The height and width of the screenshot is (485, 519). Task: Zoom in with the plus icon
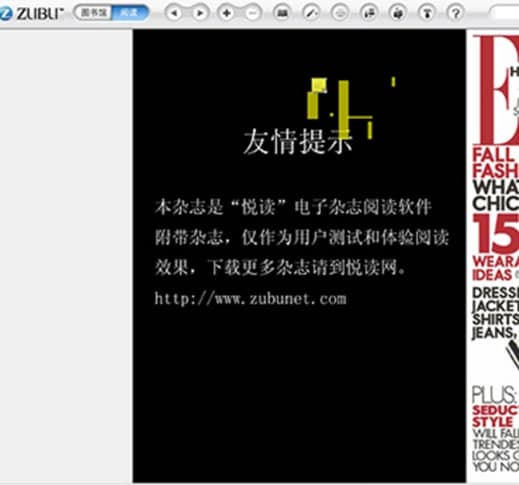point(227,13)
